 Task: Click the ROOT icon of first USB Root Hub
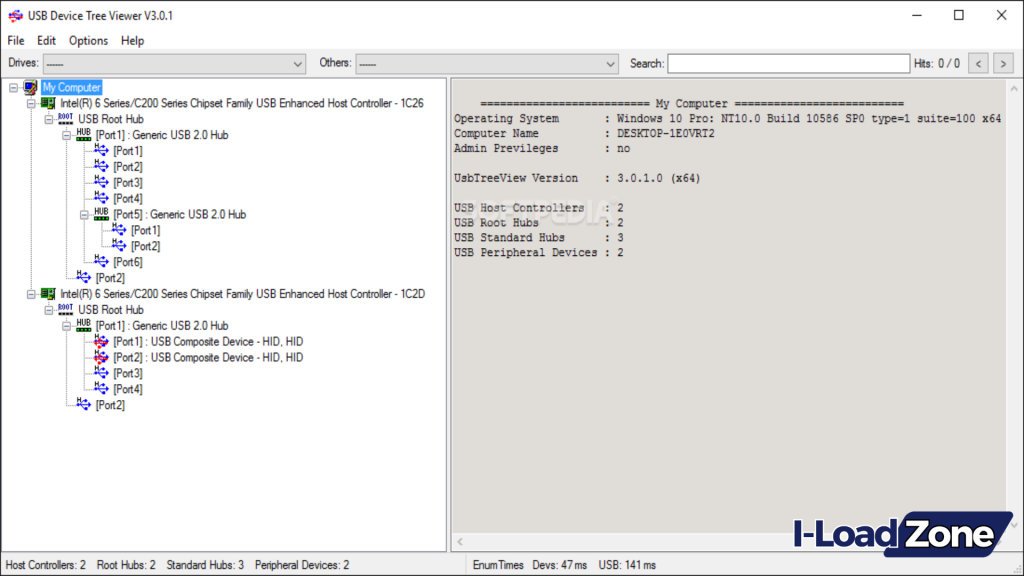pos(64,119)
